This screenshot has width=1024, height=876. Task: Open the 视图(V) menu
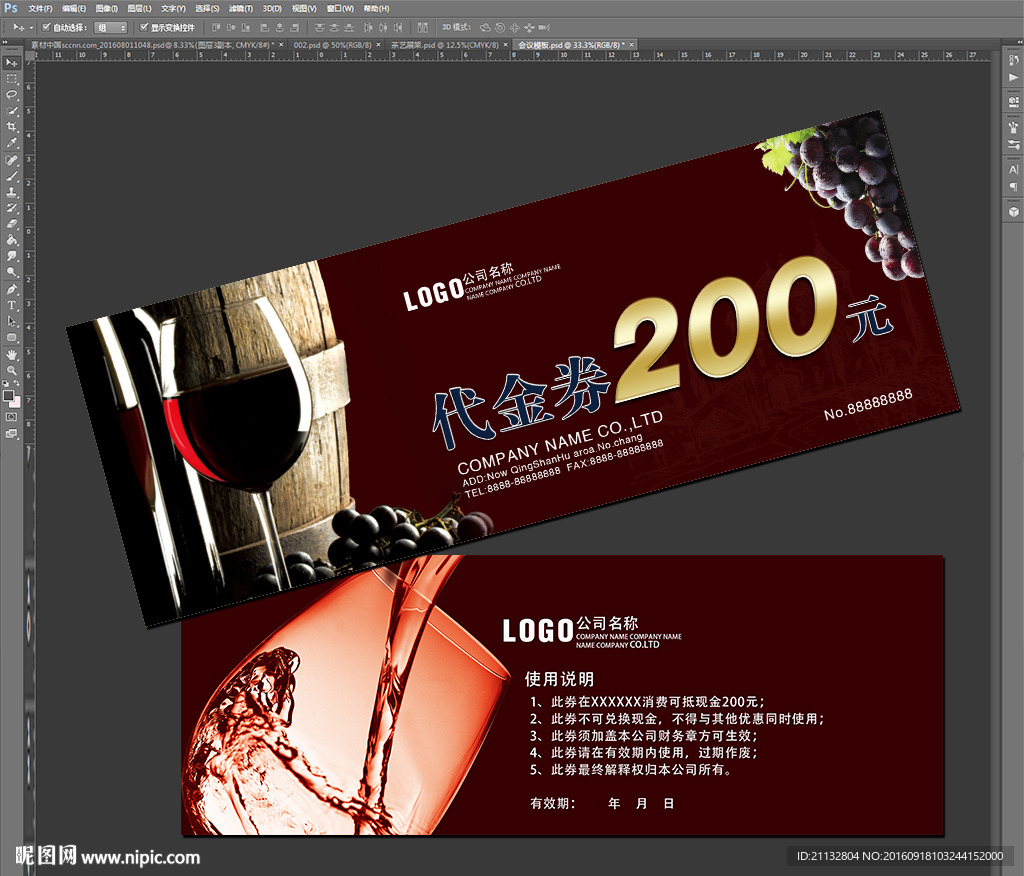pyautogui.click(x=304, y=8)
